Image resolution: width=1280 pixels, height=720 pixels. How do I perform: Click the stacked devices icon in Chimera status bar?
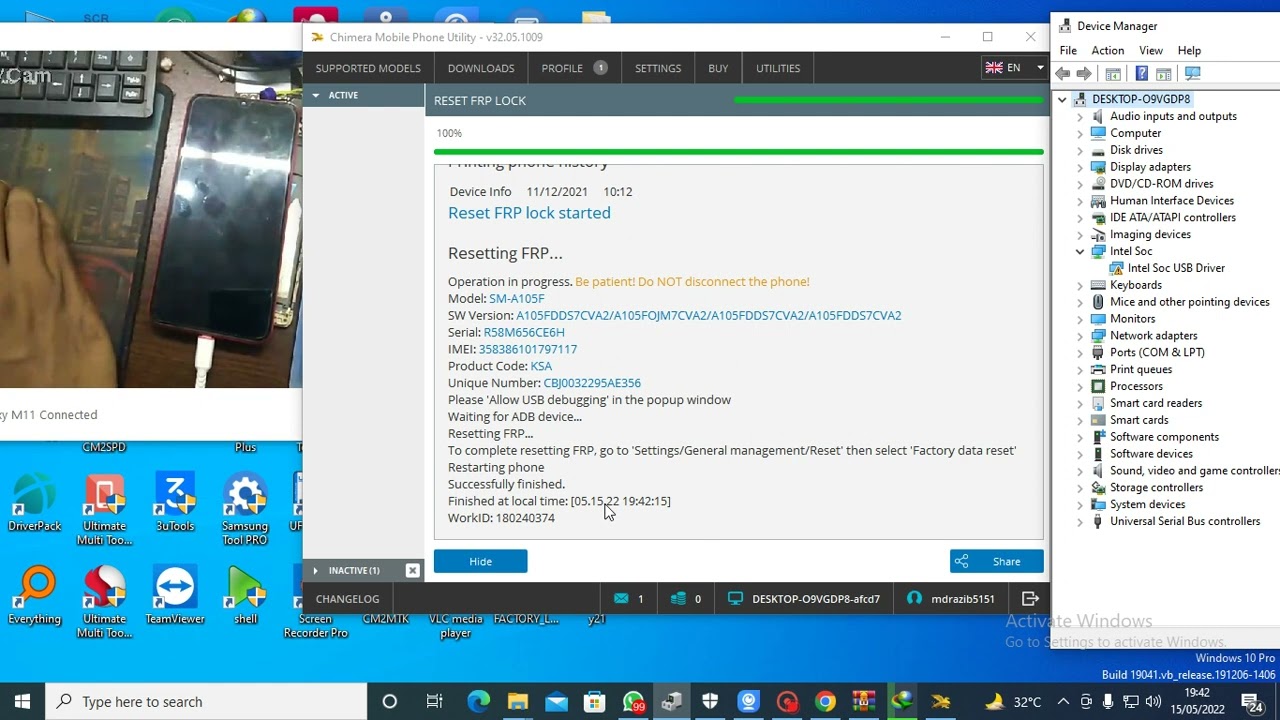tap(678, 598)
